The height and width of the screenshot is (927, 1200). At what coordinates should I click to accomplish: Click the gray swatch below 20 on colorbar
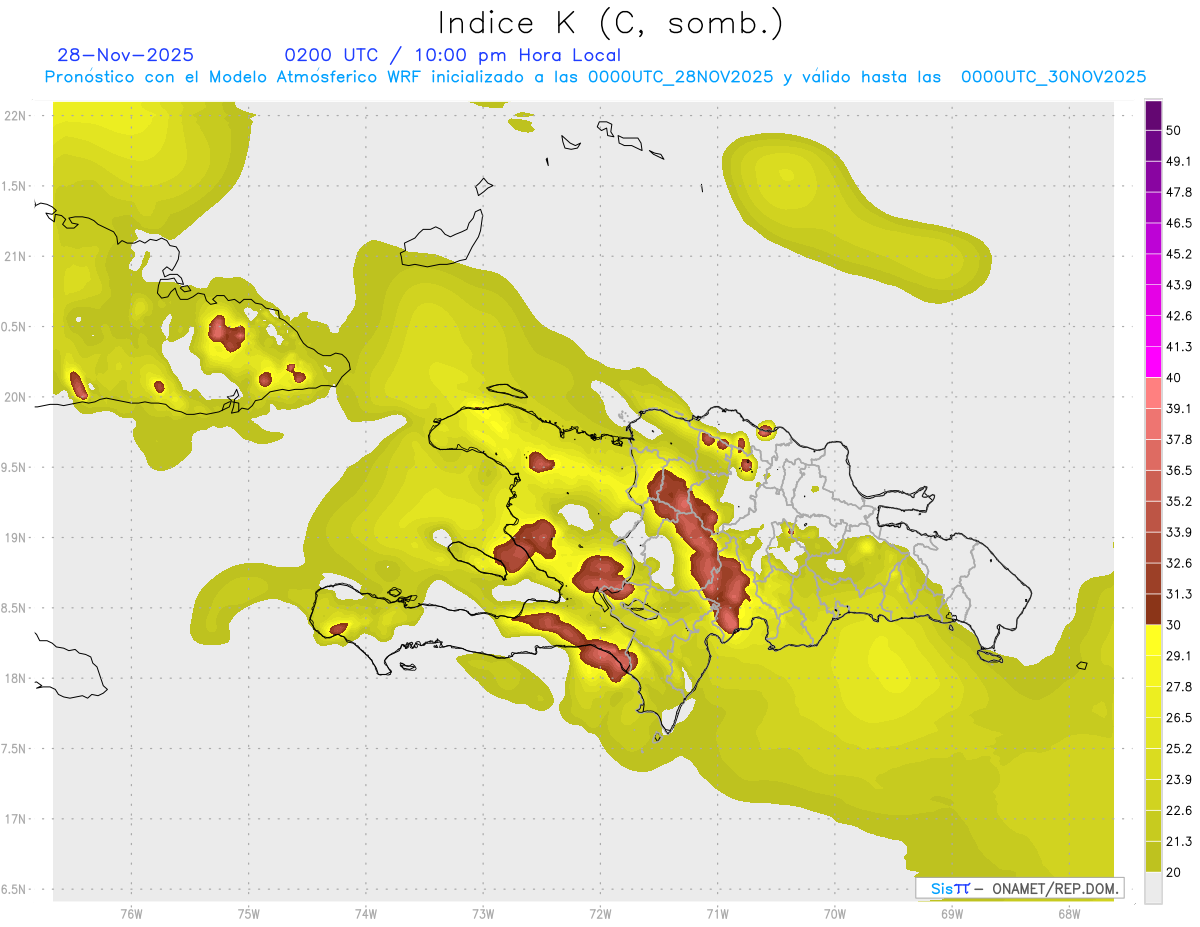pyautogui.click(x=1154, y=887)
